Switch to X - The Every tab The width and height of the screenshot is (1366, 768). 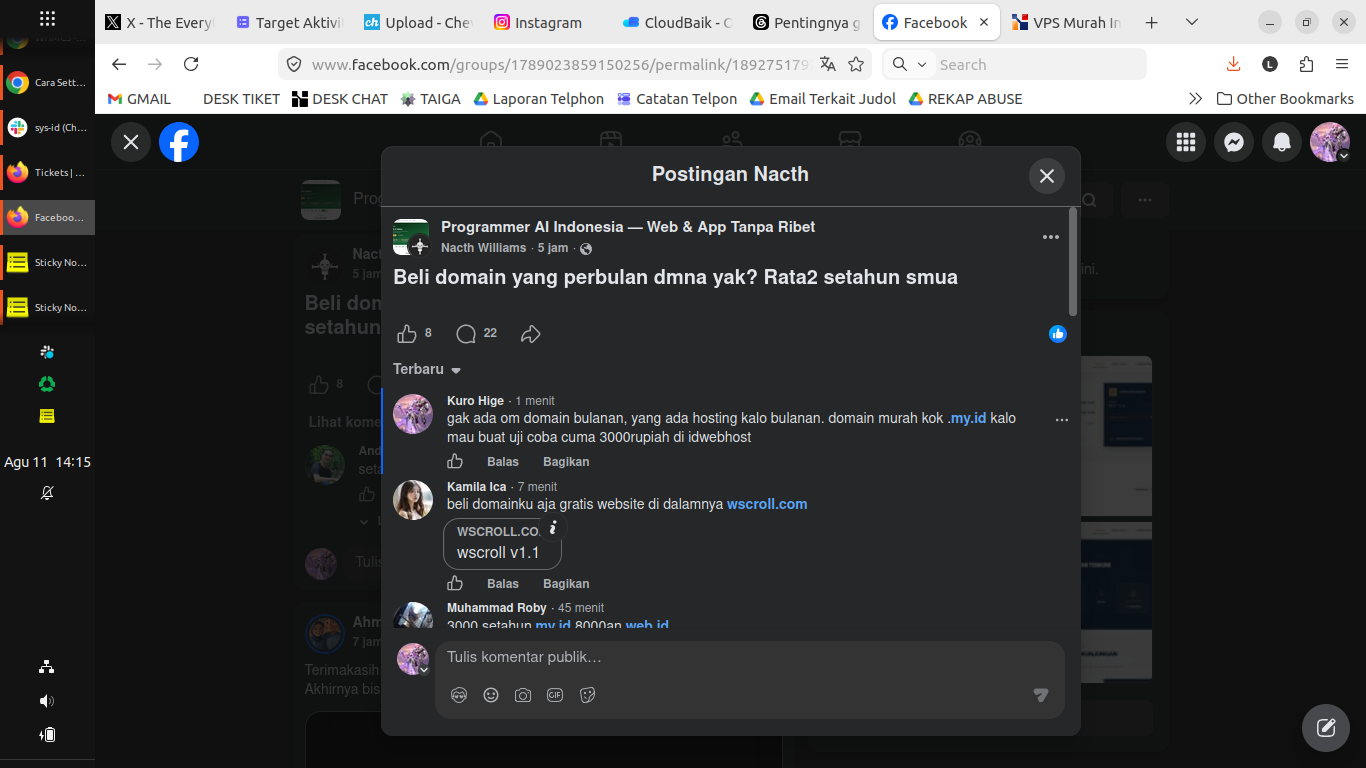click(161, 22)
